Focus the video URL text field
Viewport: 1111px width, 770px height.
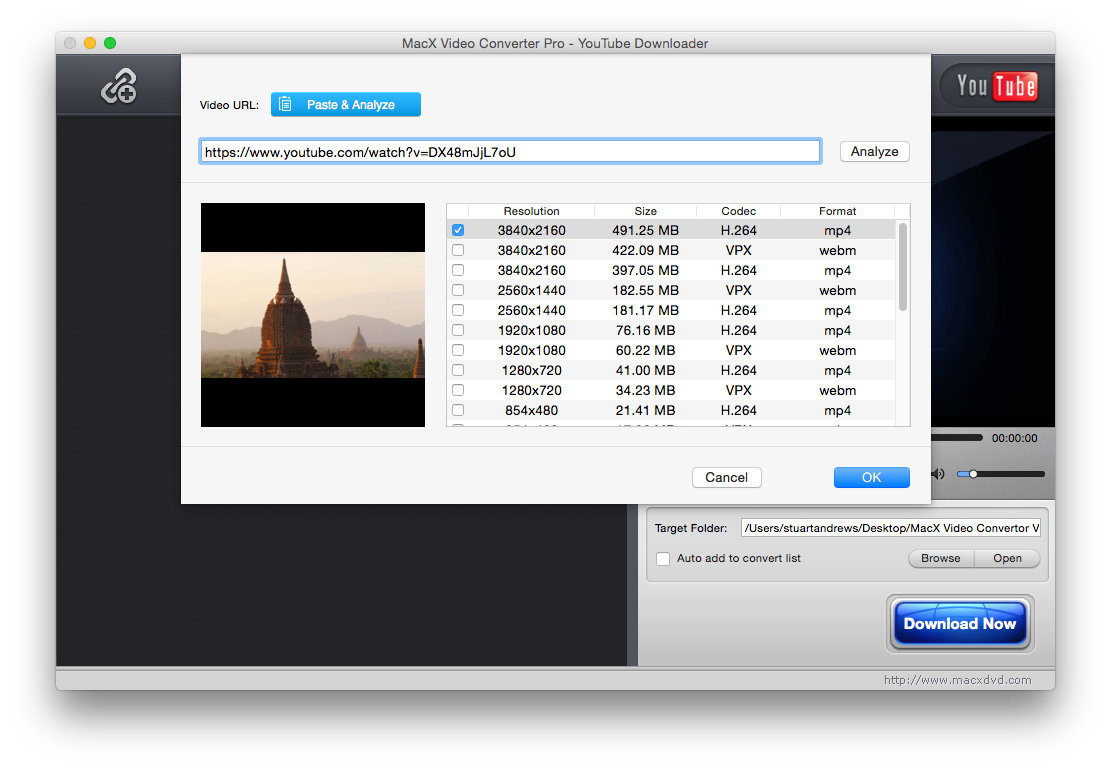point(510,152)
